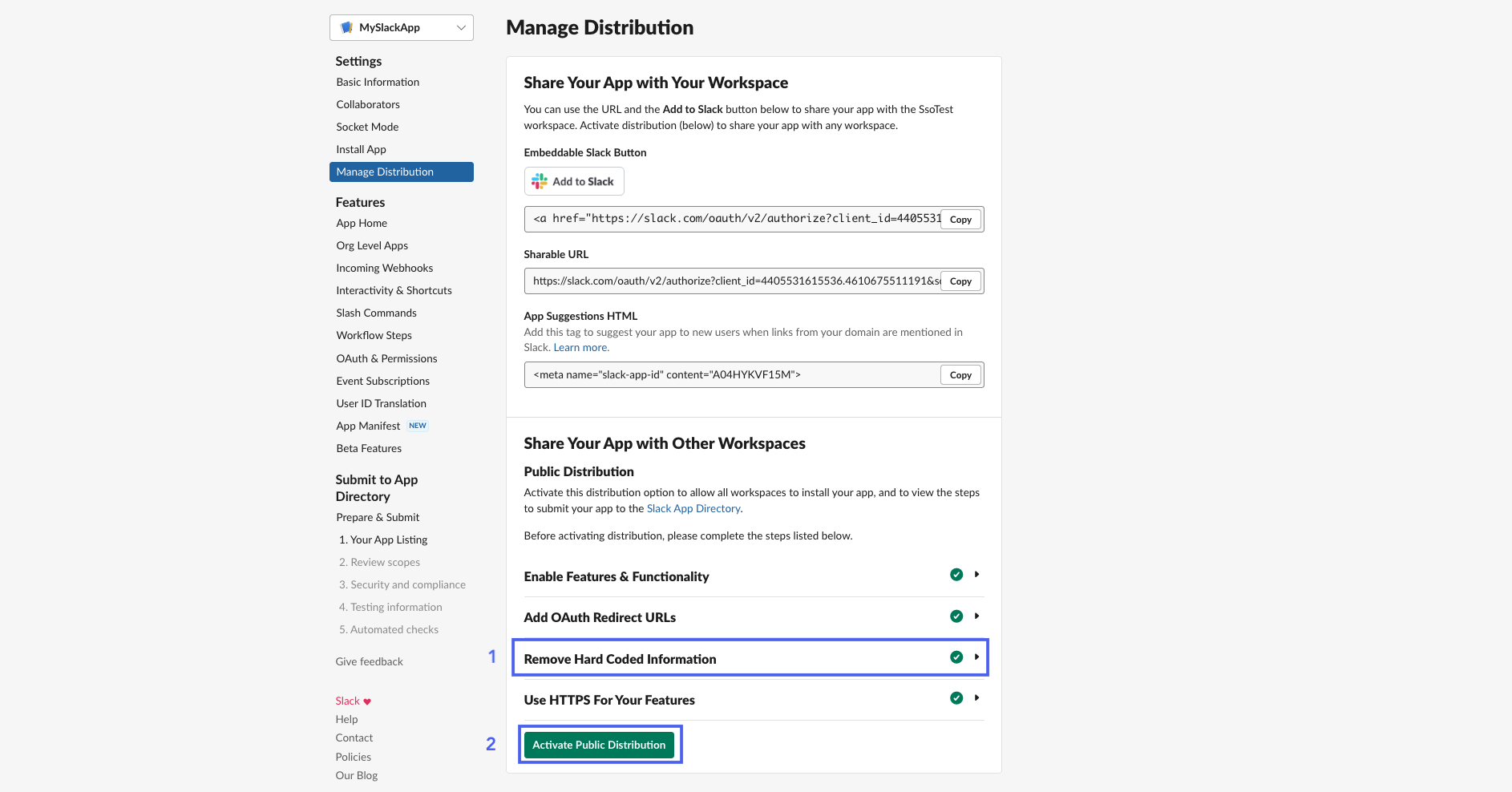
Task: Click Activate Public Distribution button
Action: [x=599, y=745]
